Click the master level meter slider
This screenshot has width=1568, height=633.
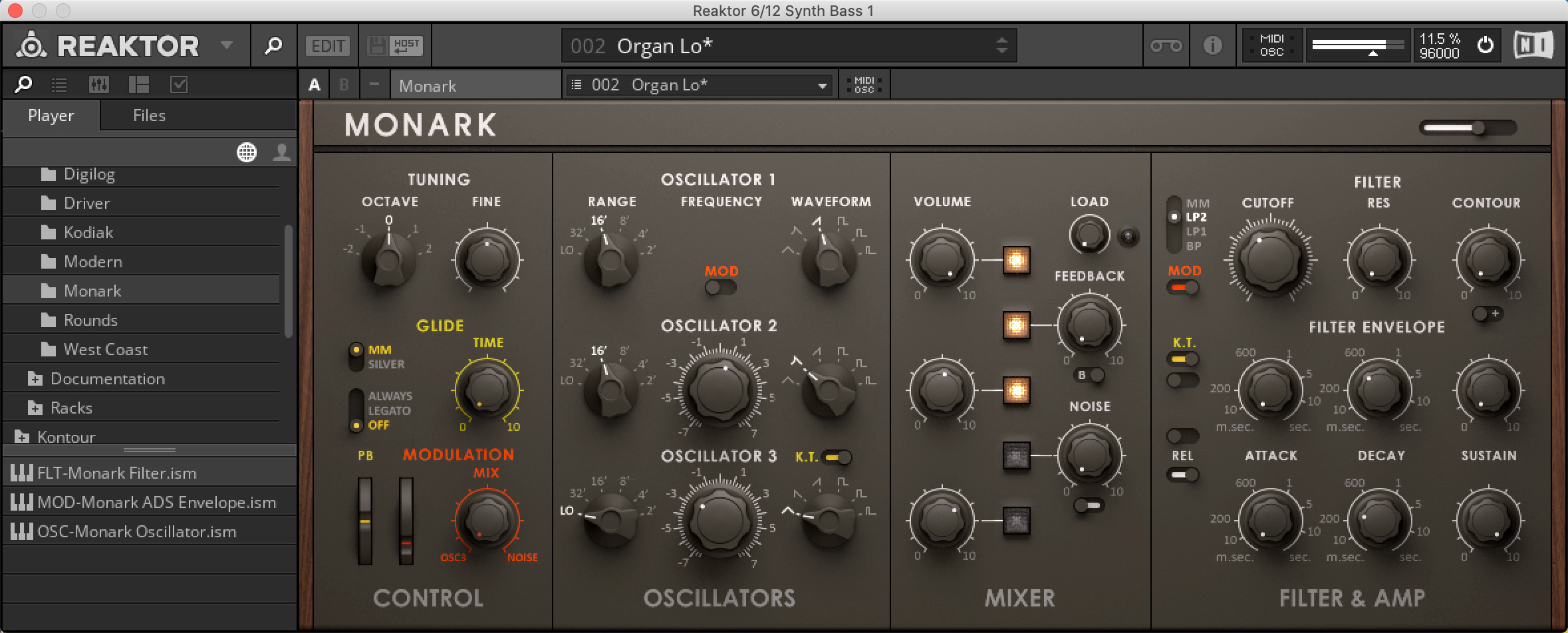(1358, 45)
